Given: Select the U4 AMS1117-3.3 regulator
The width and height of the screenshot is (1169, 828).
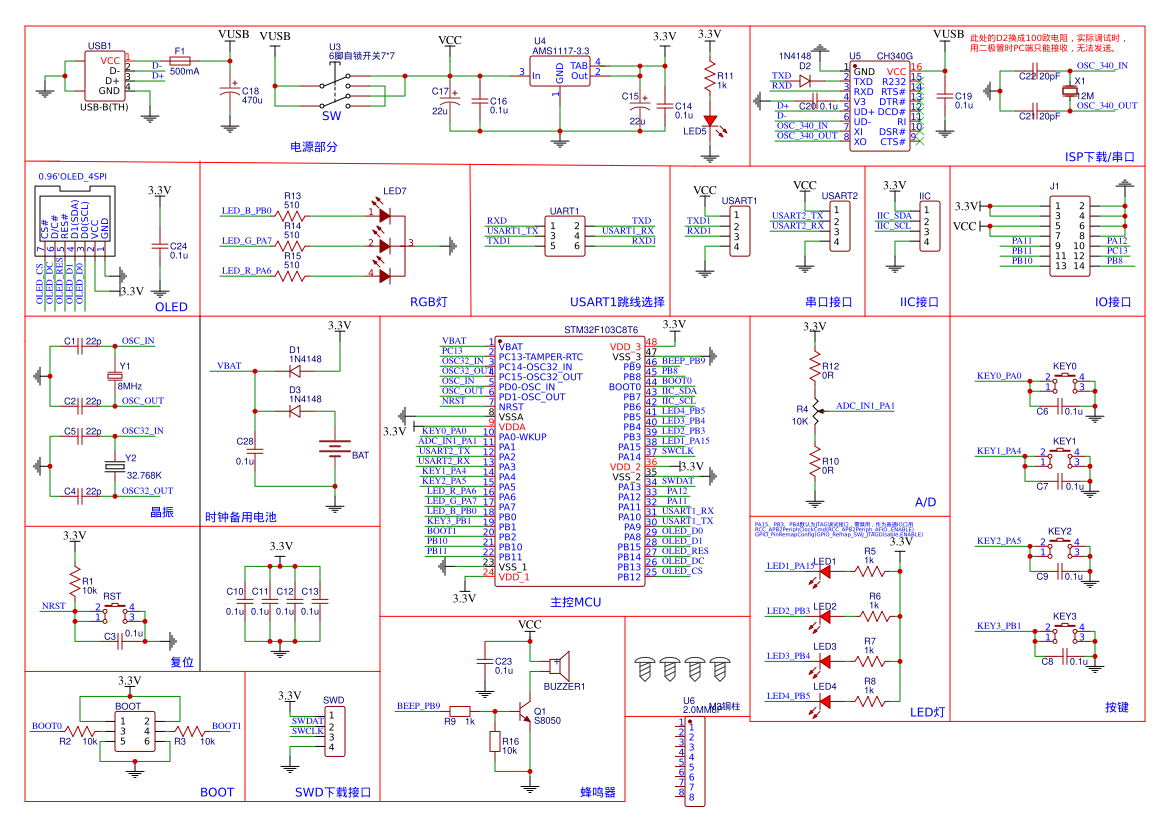Looking at the screenshot, I should (x=560, y=72).
